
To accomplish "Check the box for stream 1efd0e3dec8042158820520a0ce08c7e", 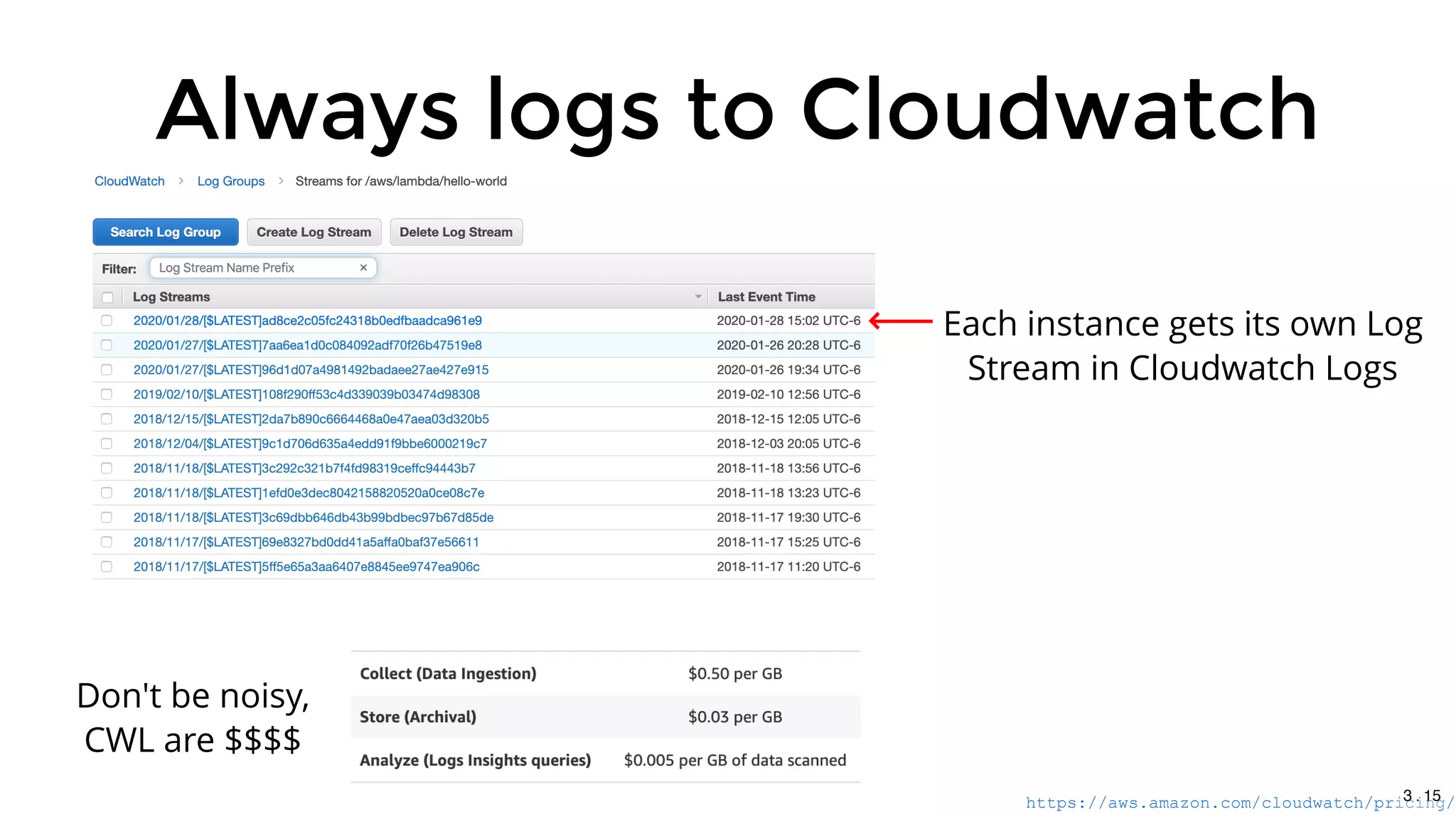I will tap(107, 493).
